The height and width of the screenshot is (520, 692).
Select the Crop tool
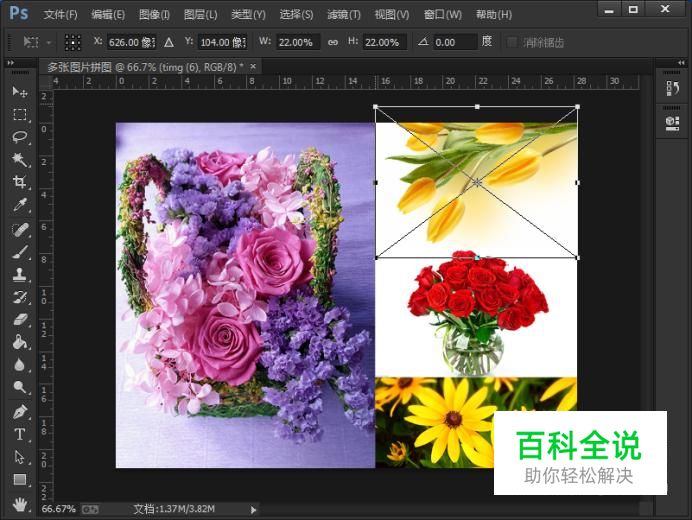[x=19, y=182]
